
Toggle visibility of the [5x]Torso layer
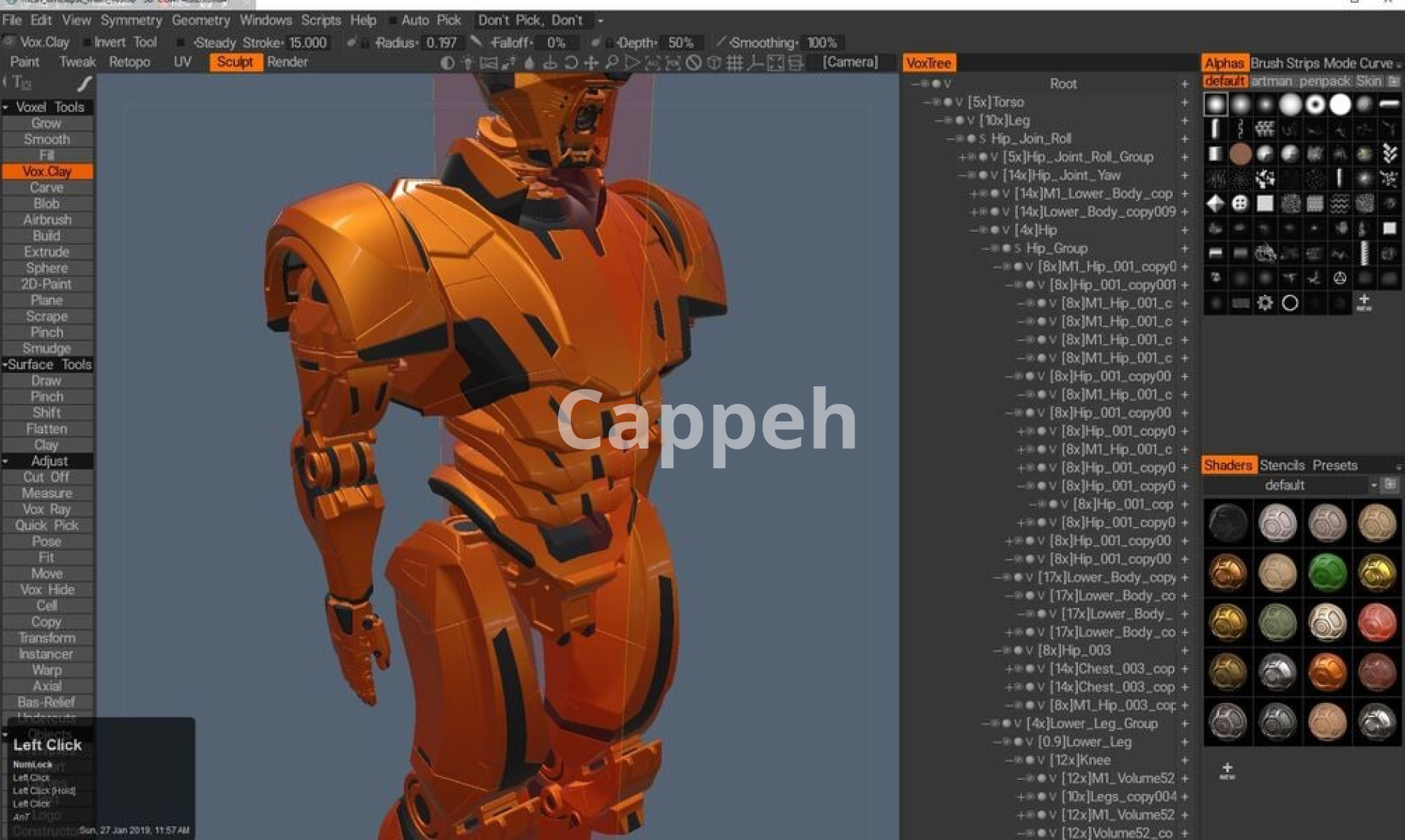(x=948, y=102)
